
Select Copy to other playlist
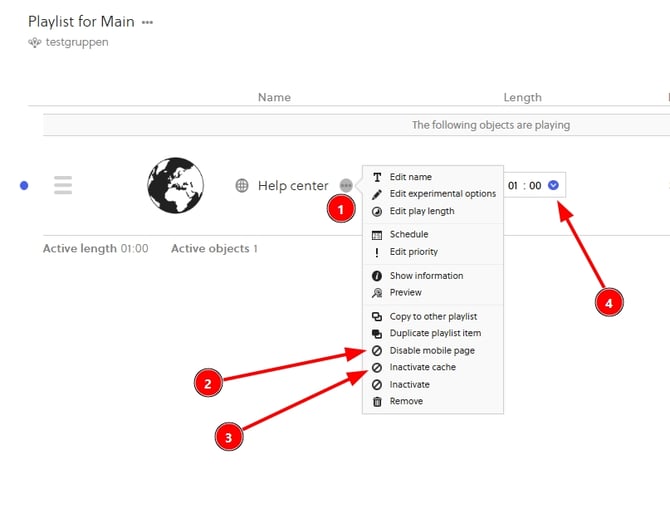point(435,317)
